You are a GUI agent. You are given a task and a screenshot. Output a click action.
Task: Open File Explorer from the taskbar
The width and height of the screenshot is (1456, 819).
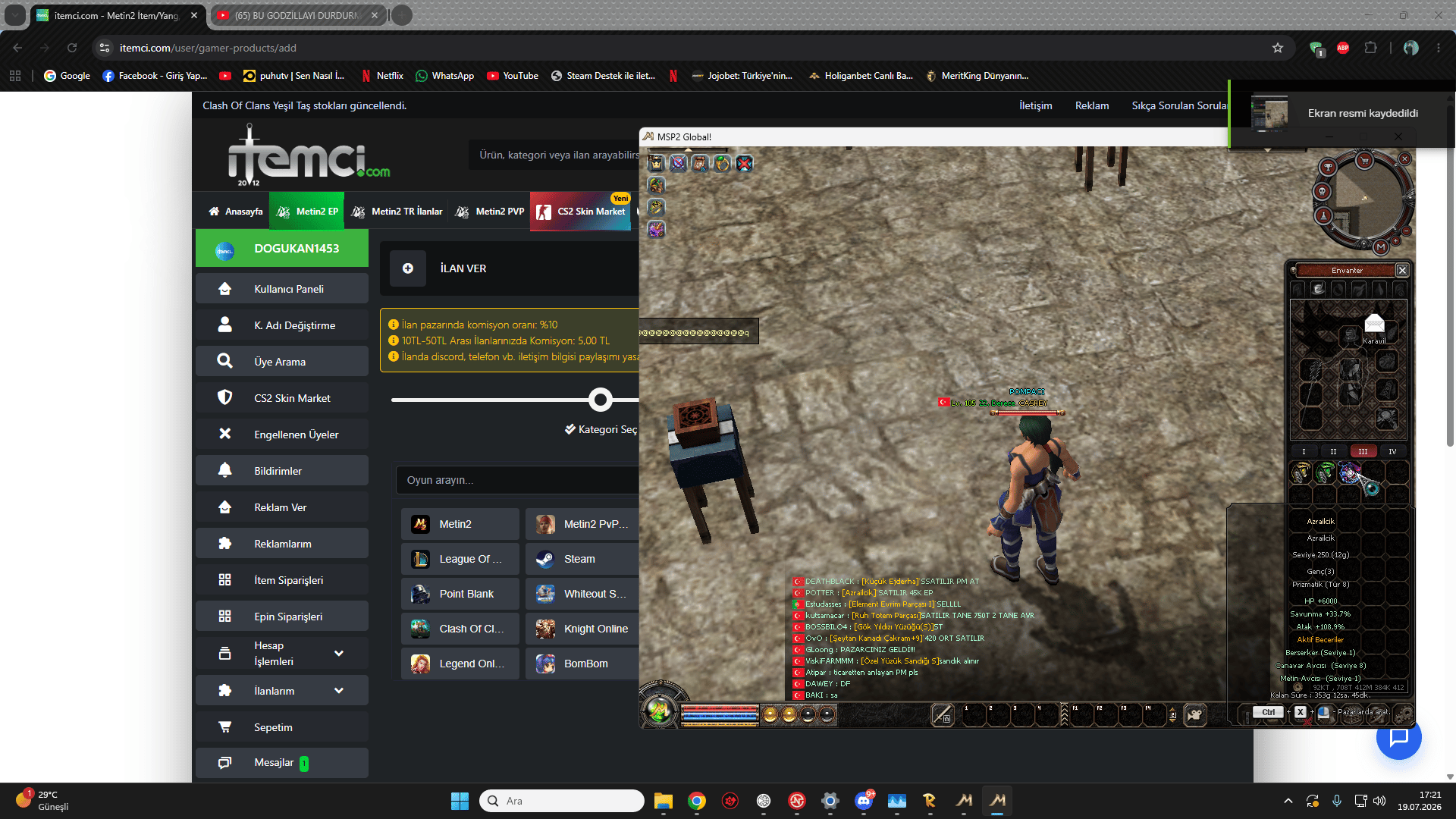point(664,801)
